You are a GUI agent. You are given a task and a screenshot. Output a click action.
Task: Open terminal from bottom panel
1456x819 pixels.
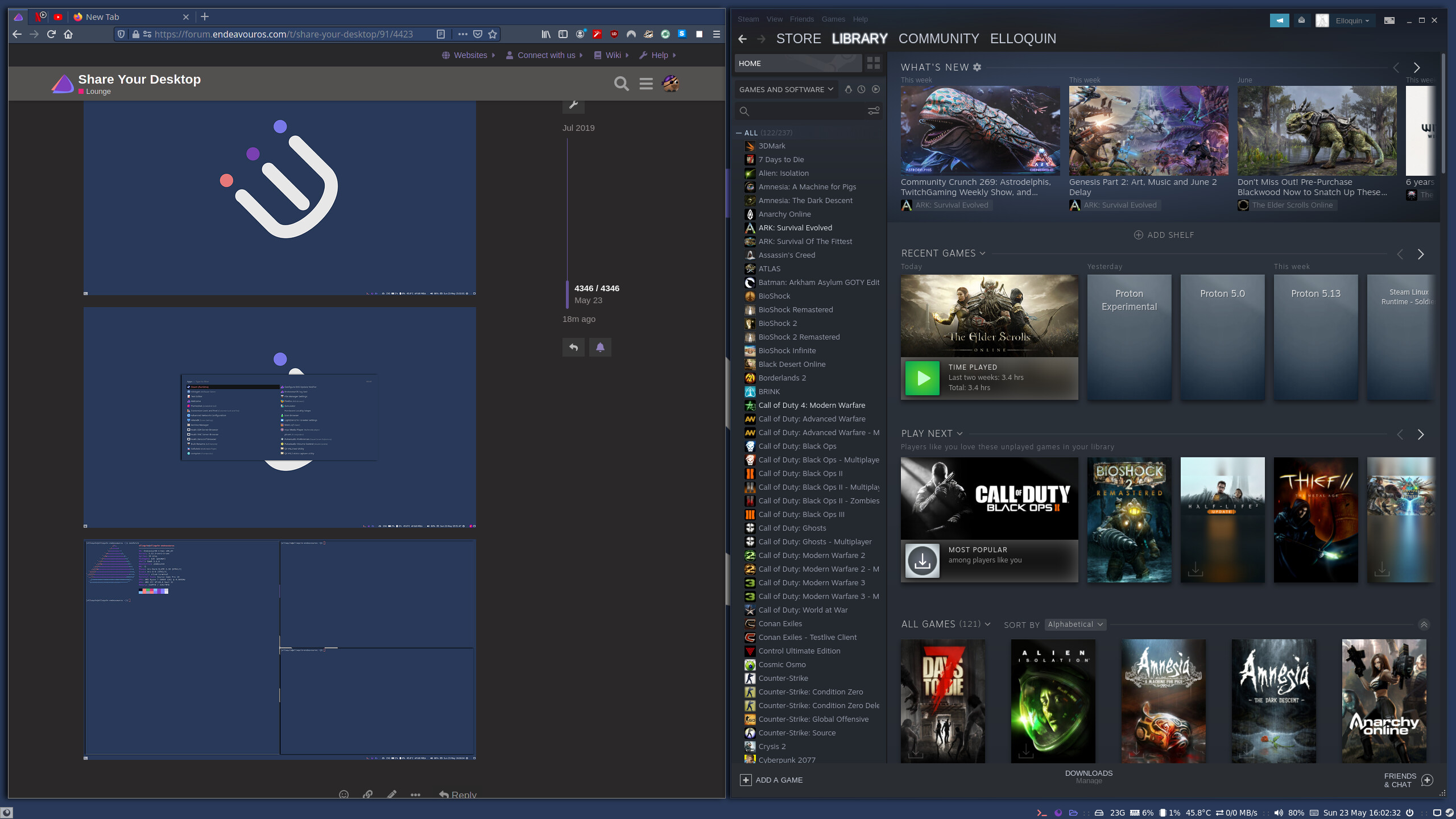tap(1042, 813)
